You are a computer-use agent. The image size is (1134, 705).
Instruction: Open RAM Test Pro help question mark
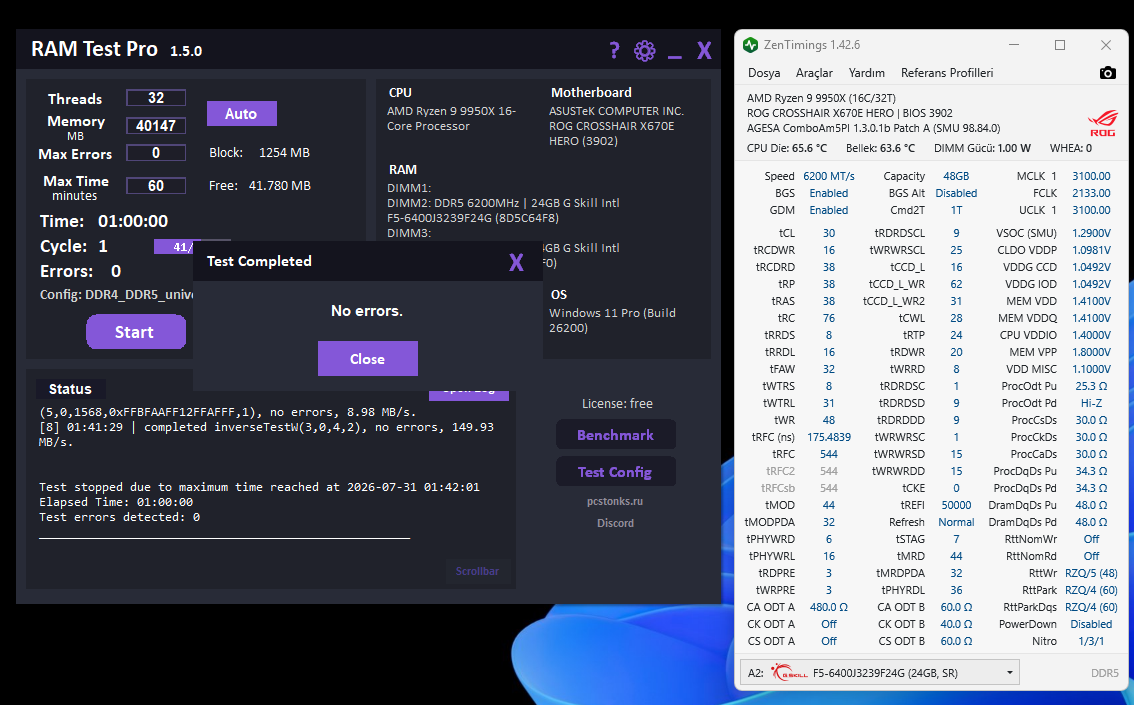click(614, 50)
